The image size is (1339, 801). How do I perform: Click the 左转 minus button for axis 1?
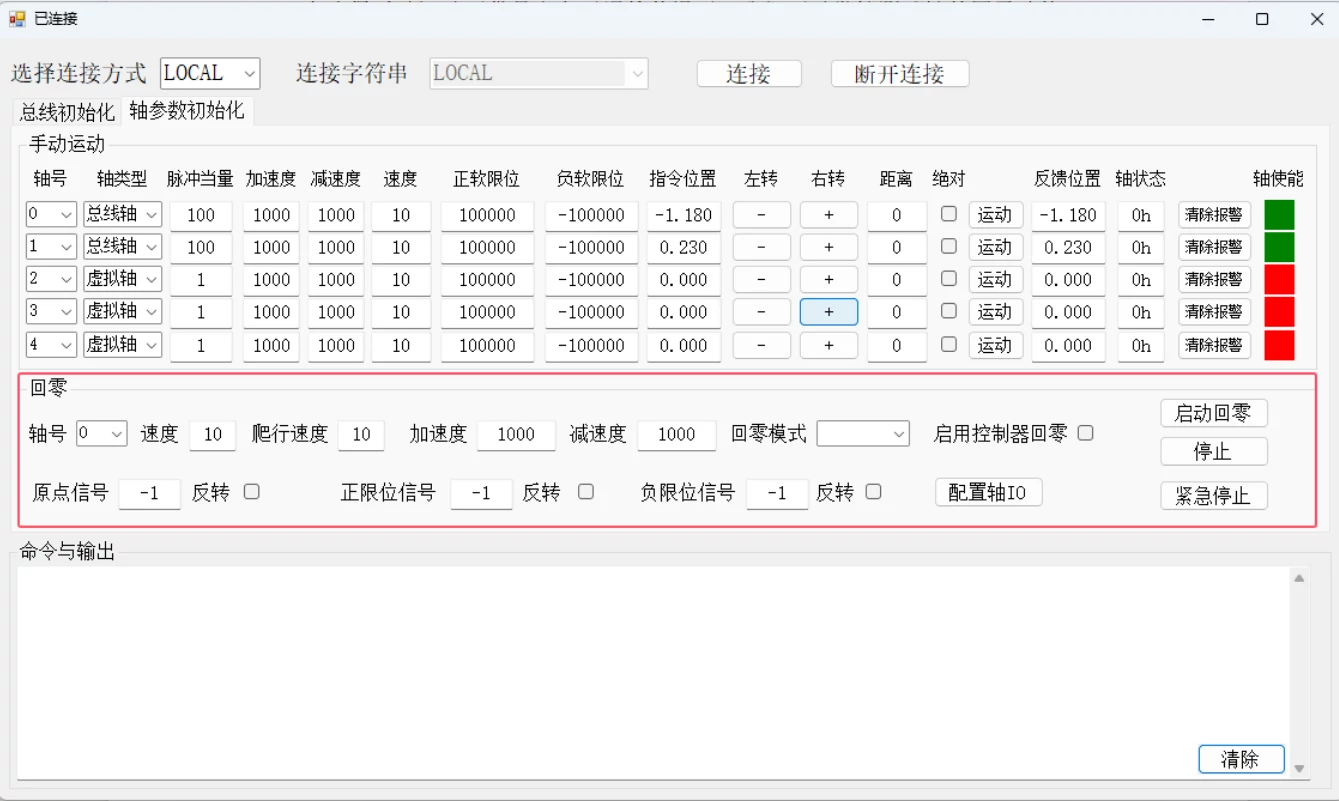pyautogui.click(x=761, y=247)
